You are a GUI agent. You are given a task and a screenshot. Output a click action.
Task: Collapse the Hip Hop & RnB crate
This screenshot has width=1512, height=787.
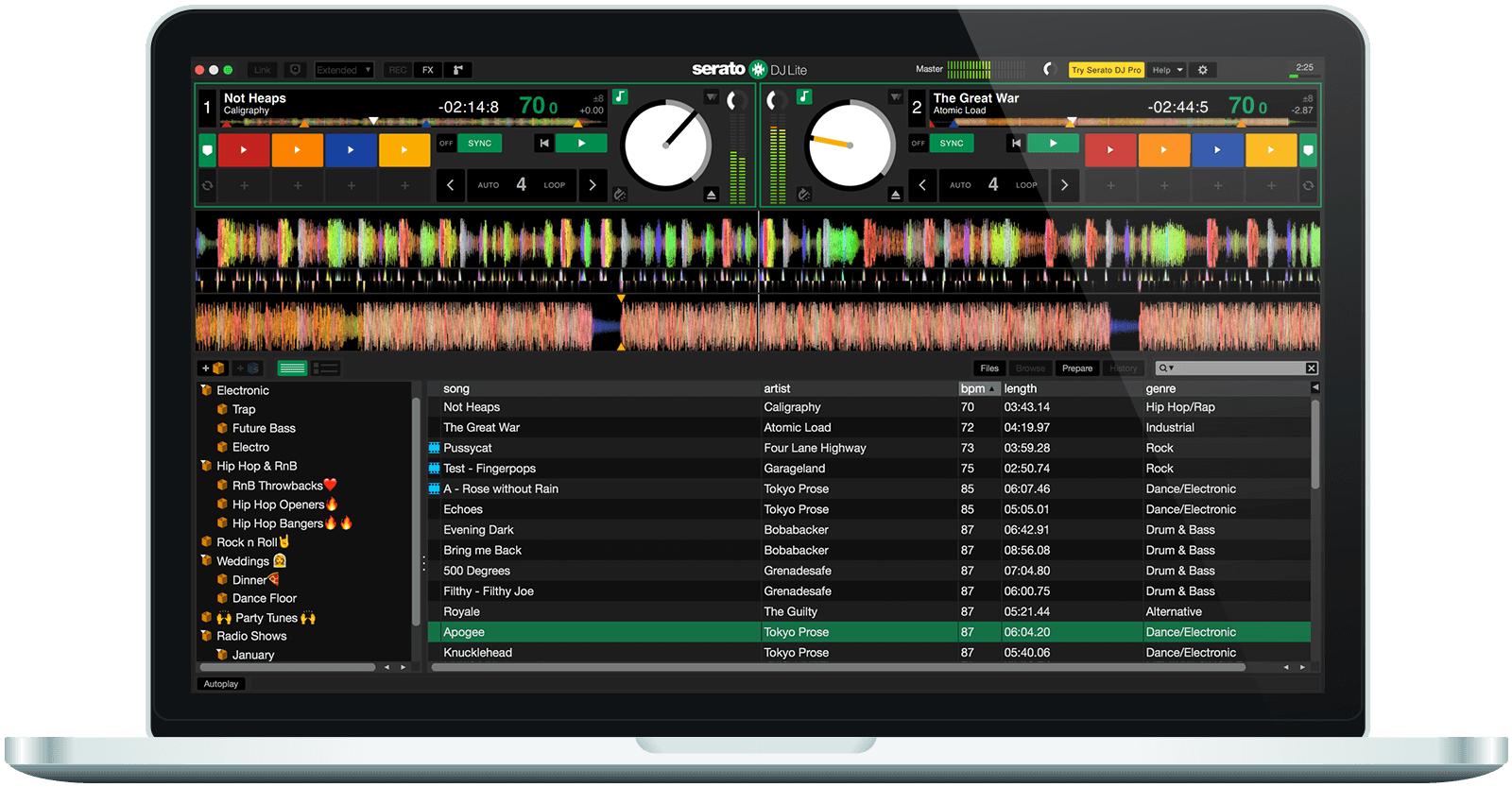tap(206, 466)
